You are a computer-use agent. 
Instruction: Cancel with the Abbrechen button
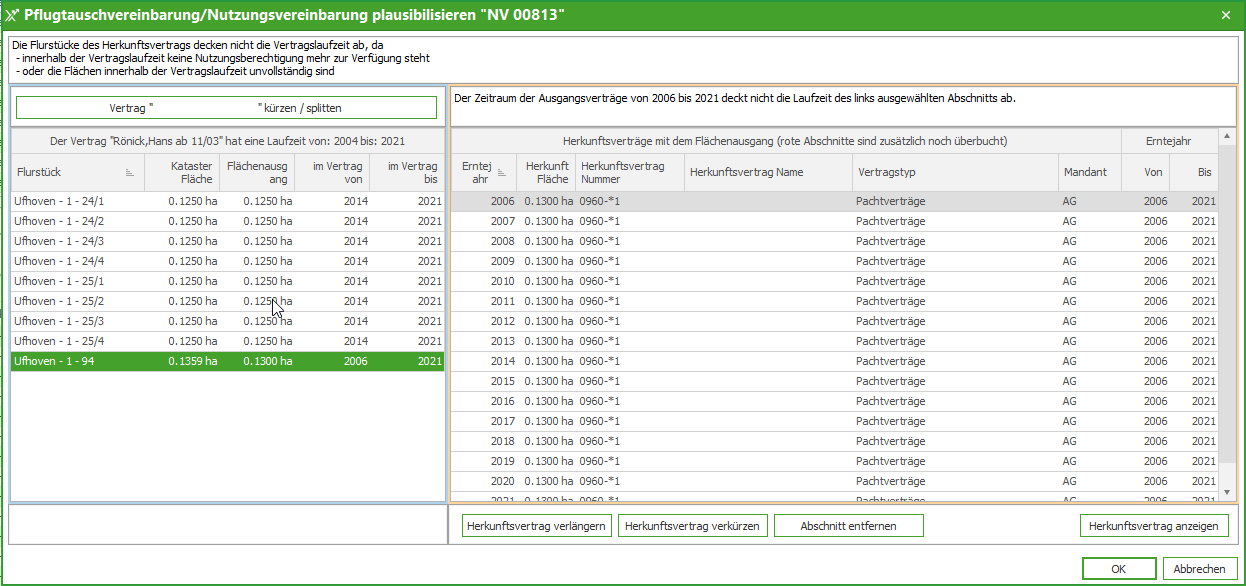pos(1199,569)
